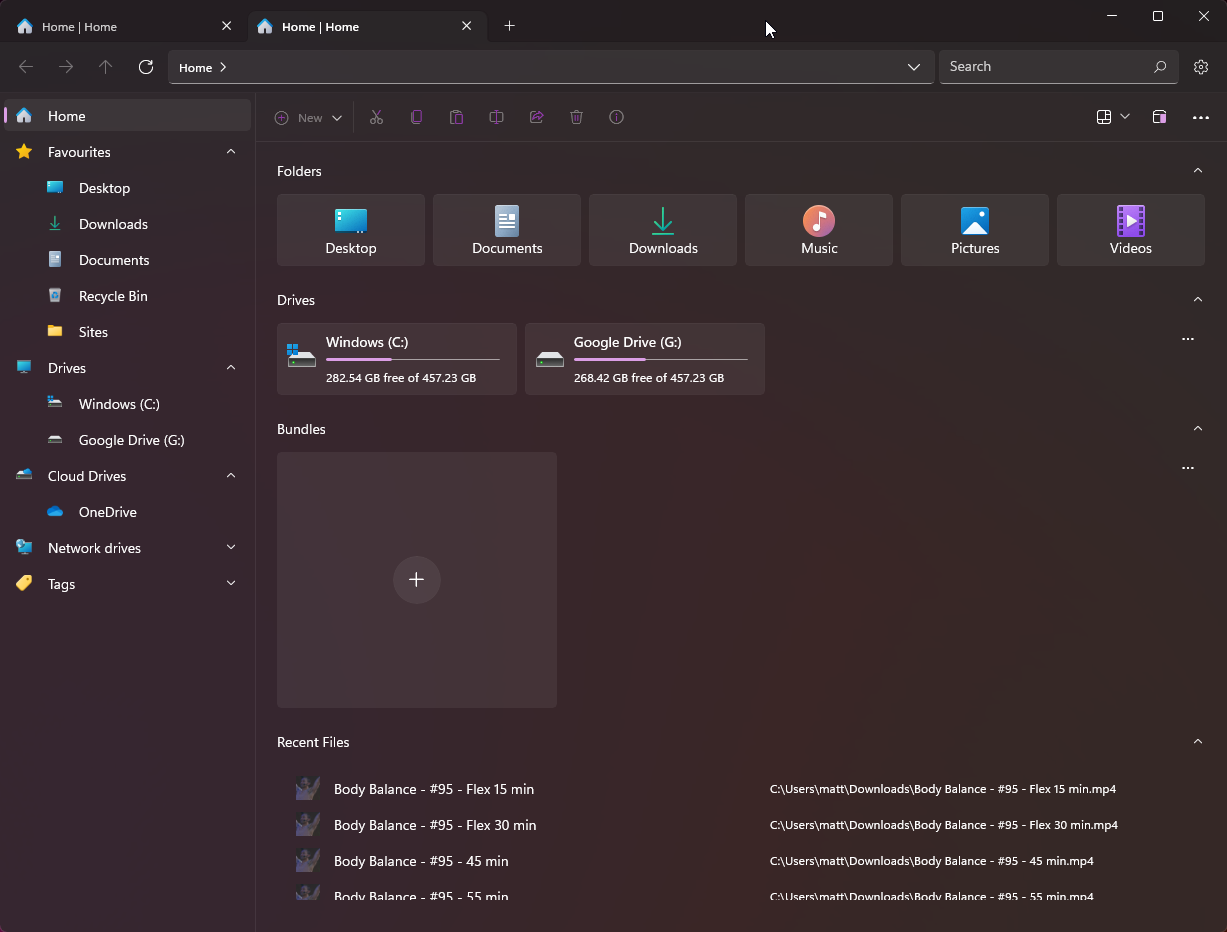Screen dimensions: 1227x932
Task: Open the Desktop folder tile
Action: point(351,230)
